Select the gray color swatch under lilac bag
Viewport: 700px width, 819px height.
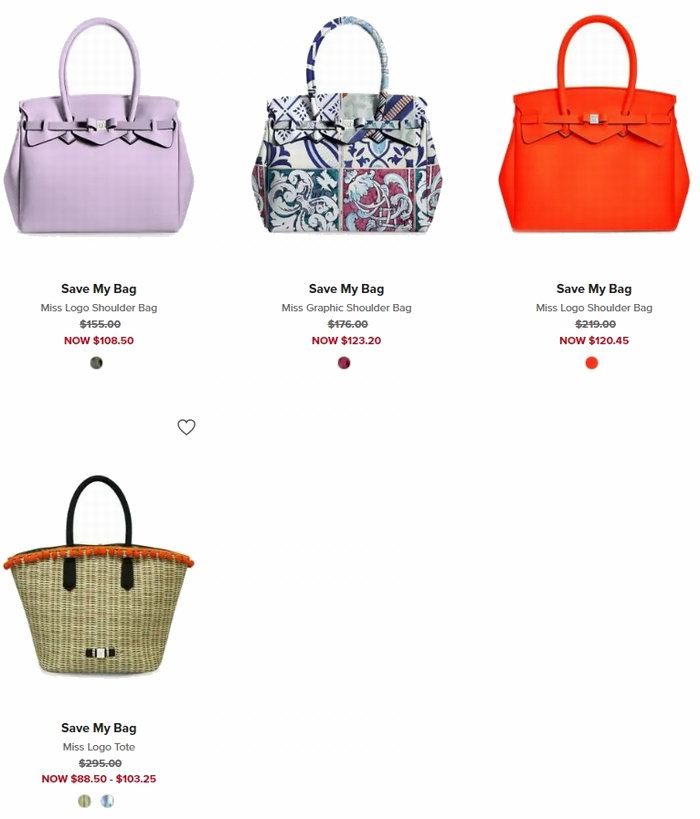[x=97, y=362]
